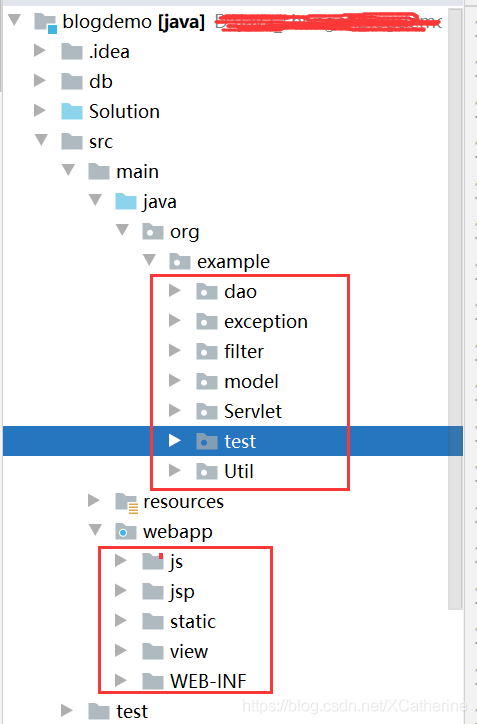Select the WEB-INF folder
Screen dimensions: 477x724
(x=208, y=681)
